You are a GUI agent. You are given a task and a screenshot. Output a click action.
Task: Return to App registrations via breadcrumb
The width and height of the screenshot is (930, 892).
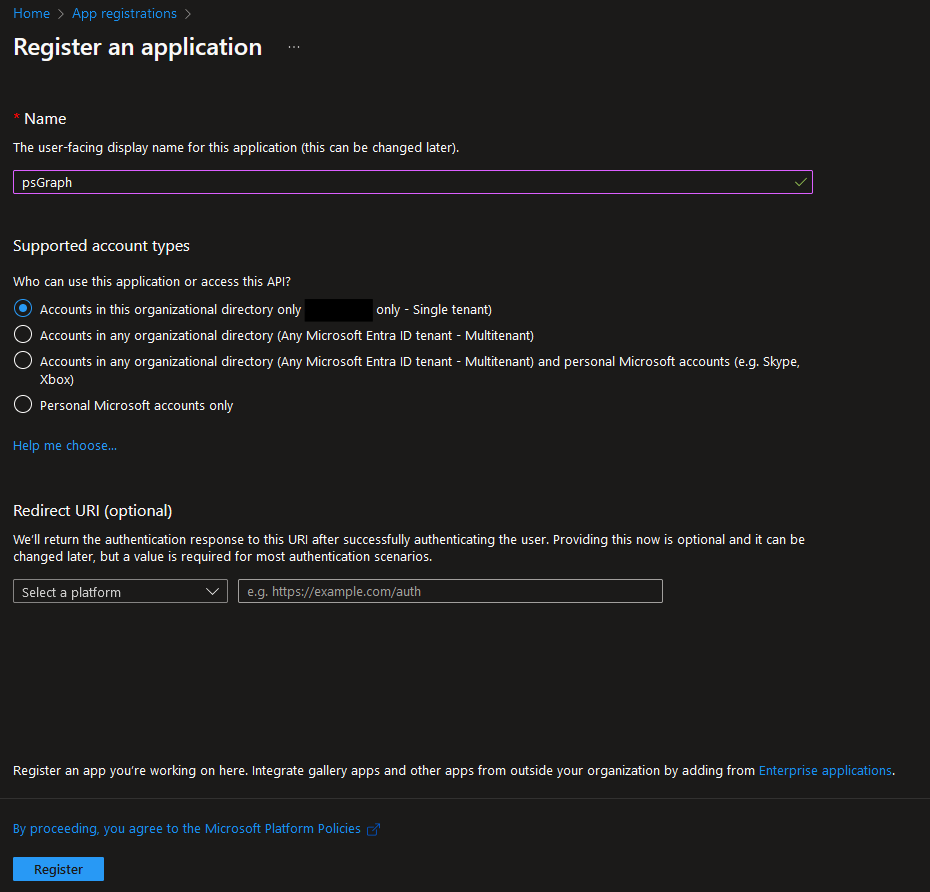[x=124, y=13]
